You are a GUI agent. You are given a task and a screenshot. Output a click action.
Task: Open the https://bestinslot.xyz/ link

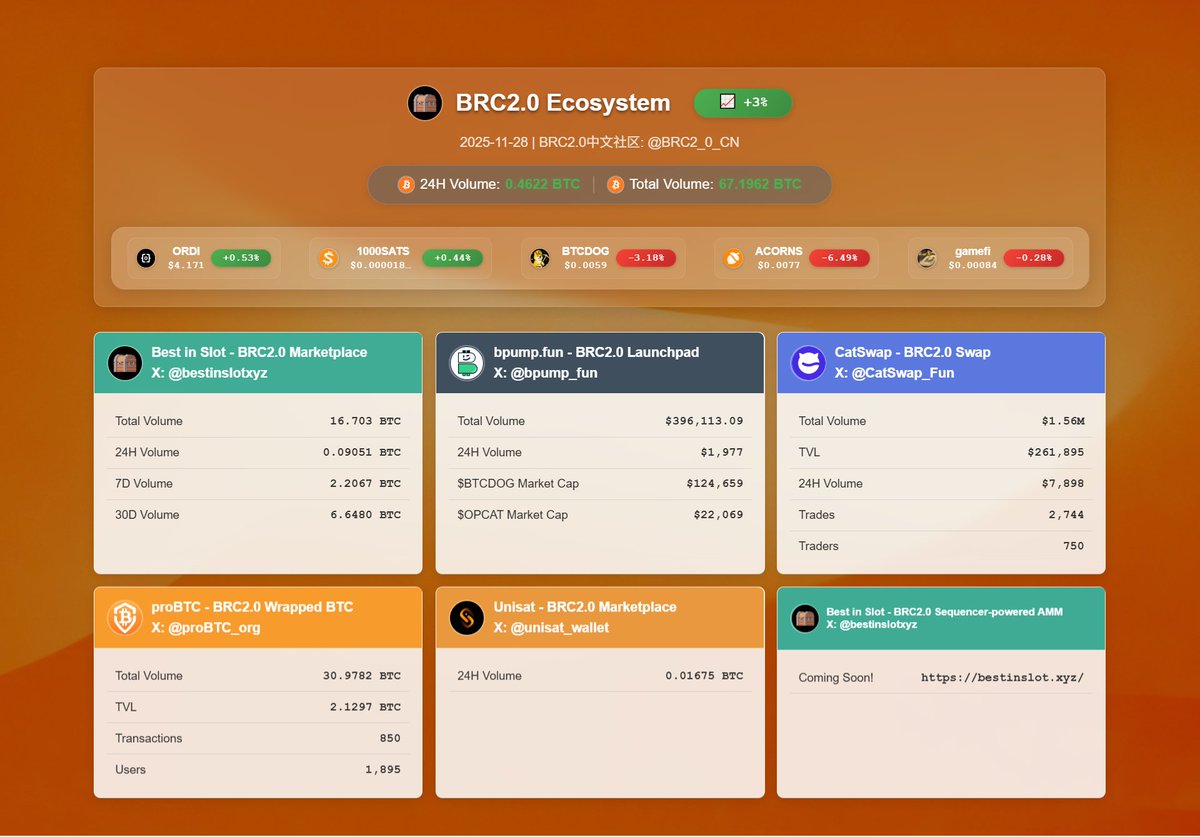click(x=1002, y=678)
